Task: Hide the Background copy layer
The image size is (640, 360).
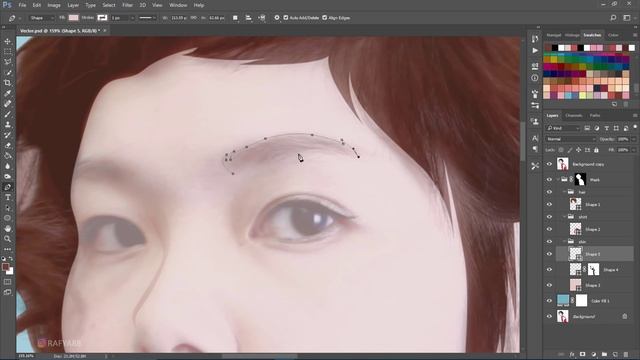Action: (549, 164)
